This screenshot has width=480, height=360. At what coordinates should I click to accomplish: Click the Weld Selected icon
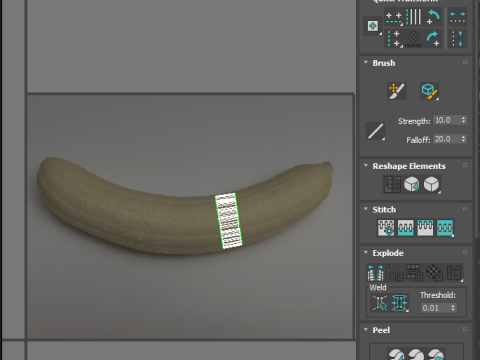click(x=400, y=303)
